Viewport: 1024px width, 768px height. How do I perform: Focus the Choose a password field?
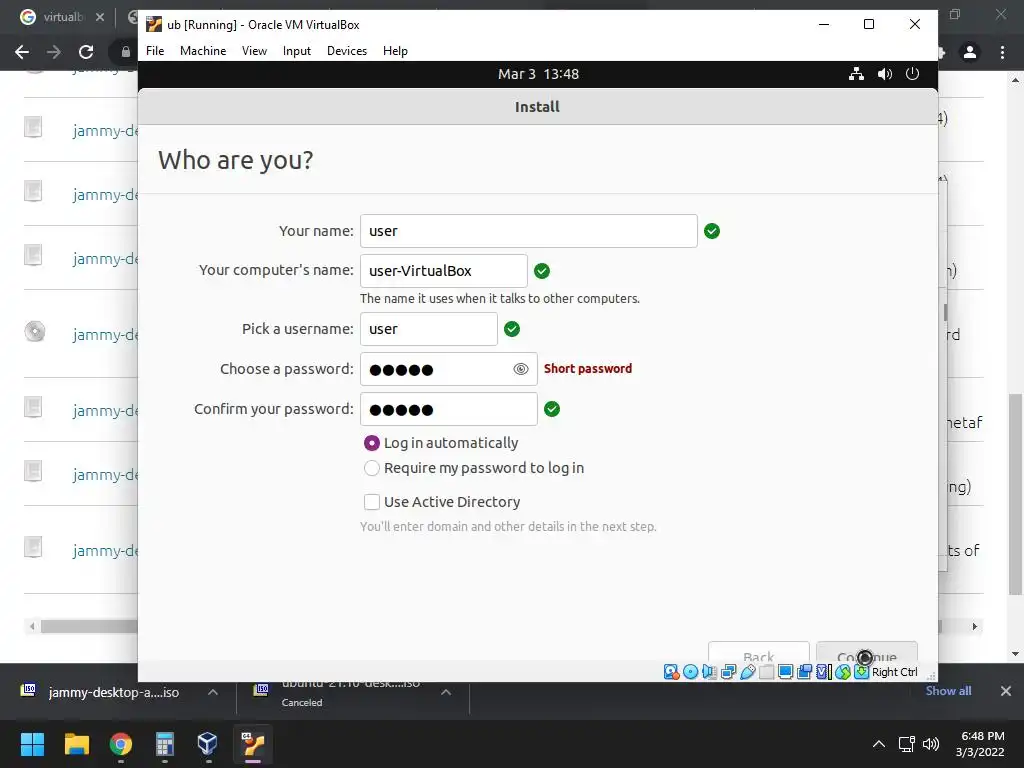tap(449, 369)
